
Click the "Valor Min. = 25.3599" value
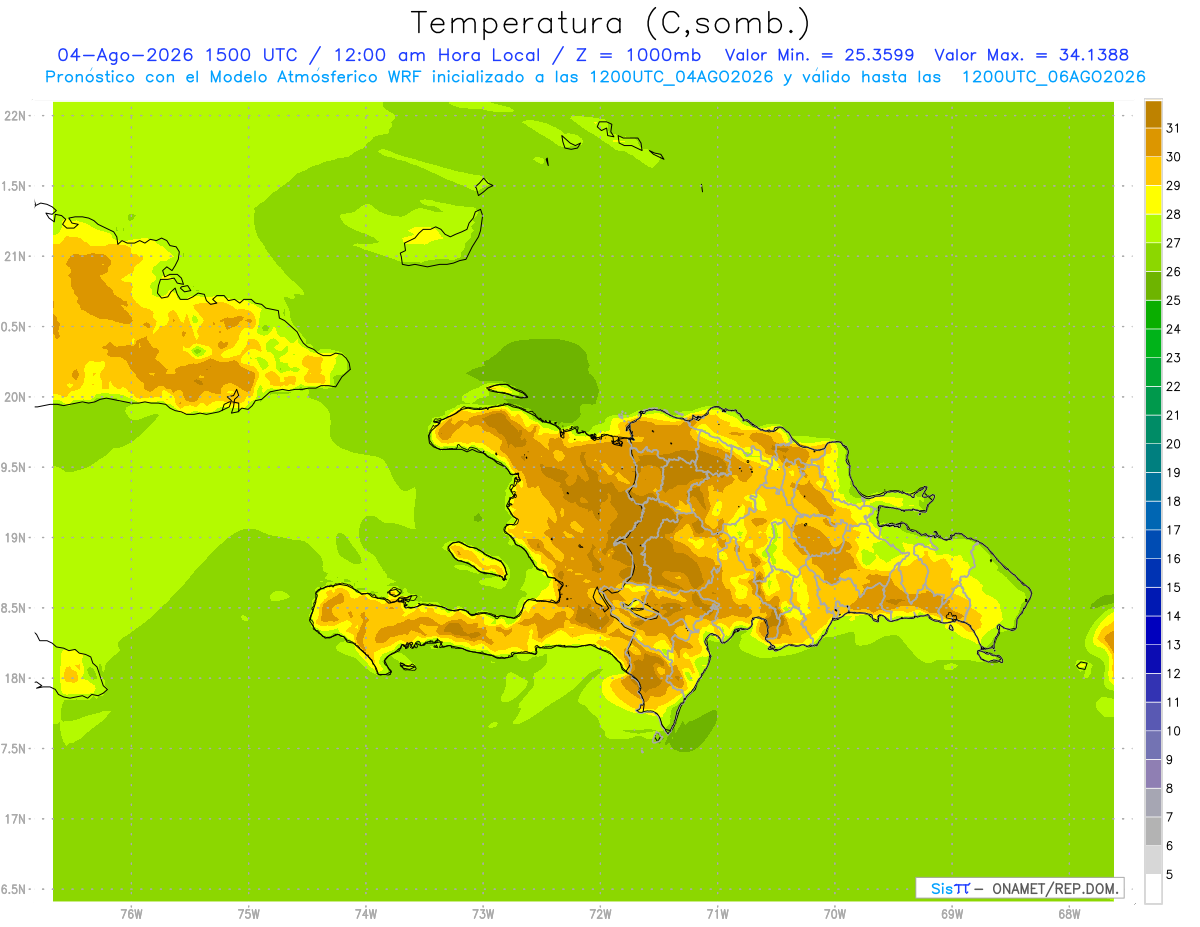pos(819,55)
